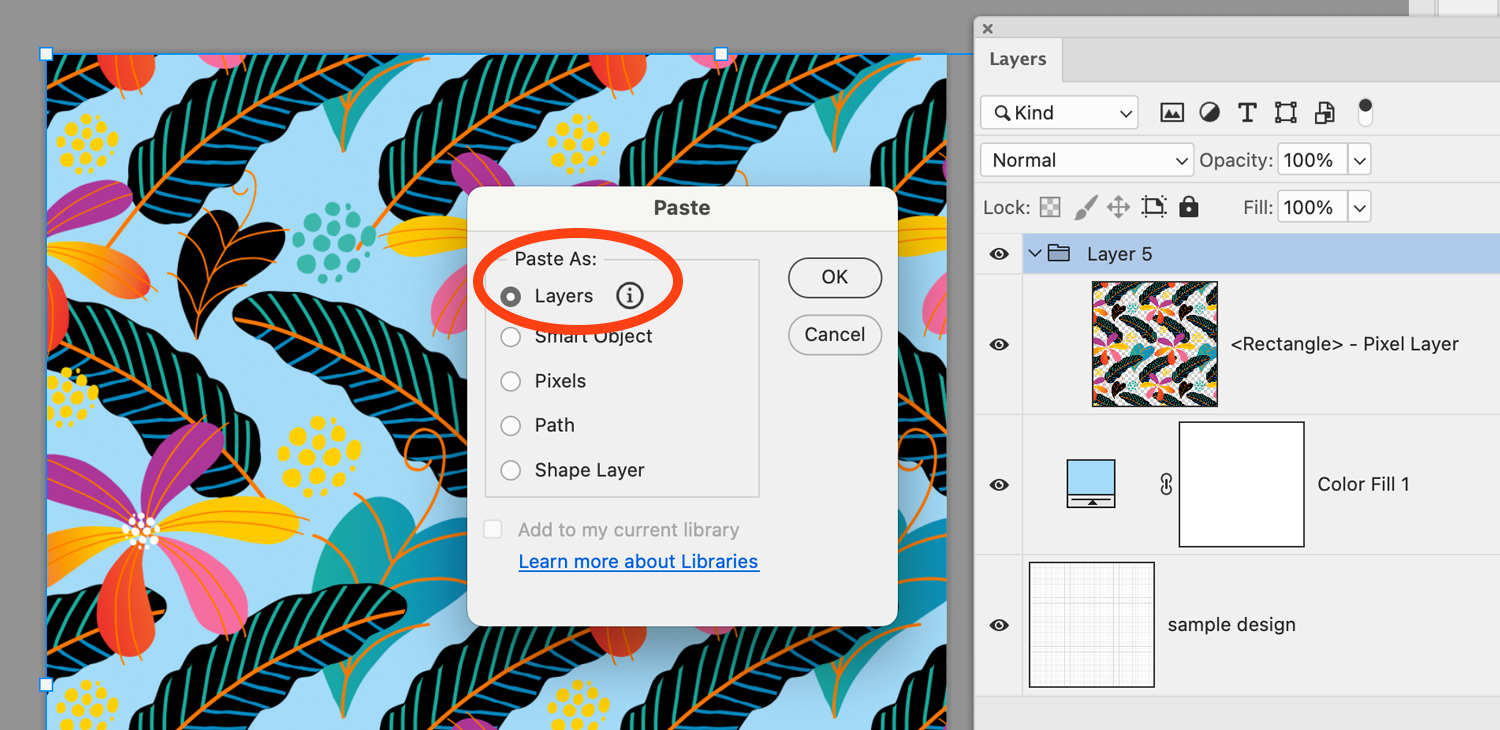The height and width of the screenshot is (730, 1500).
Task: Click the pixel layers filter icon
Action: (1172, 112)
